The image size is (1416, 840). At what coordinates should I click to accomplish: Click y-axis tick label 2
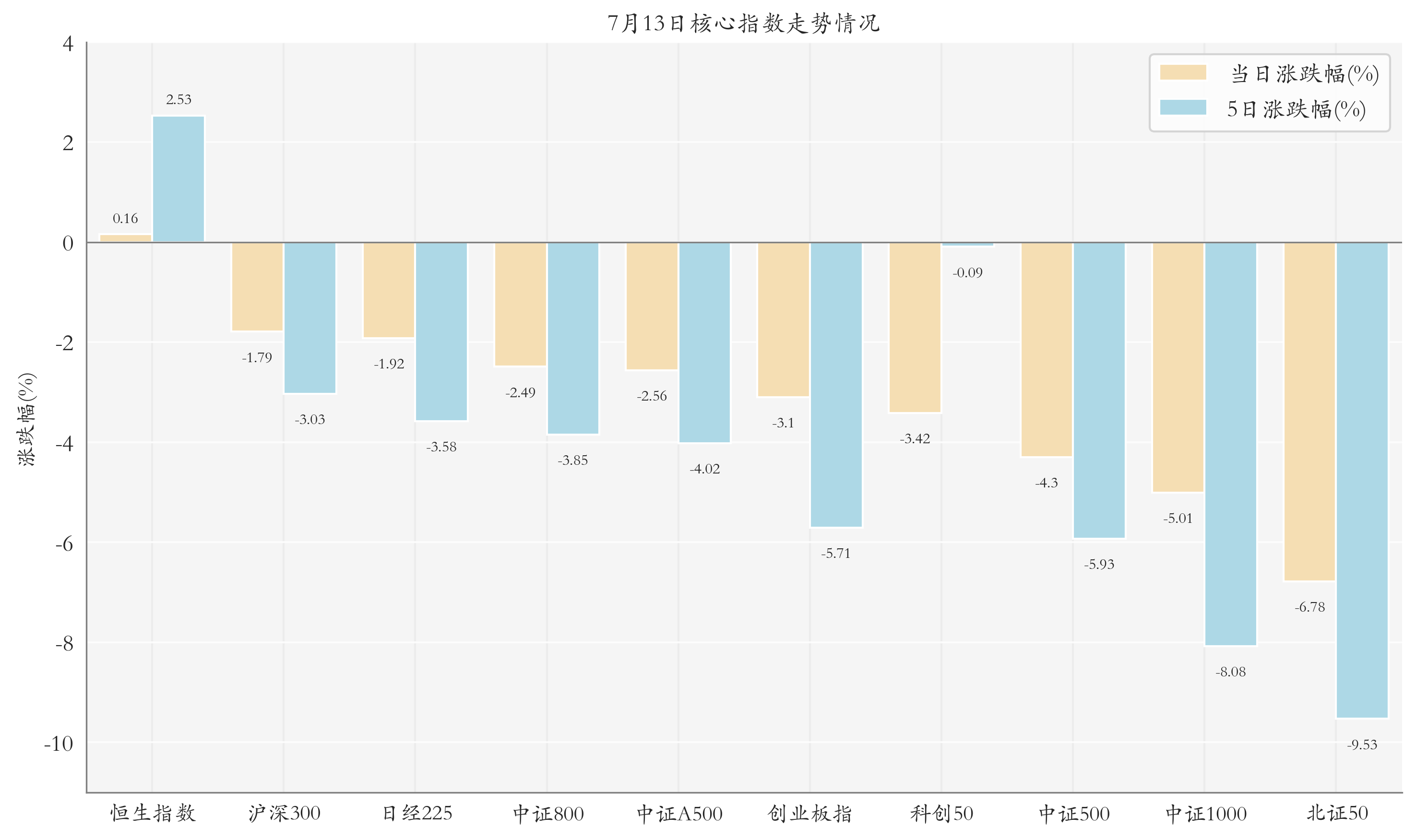pos(68,142)
